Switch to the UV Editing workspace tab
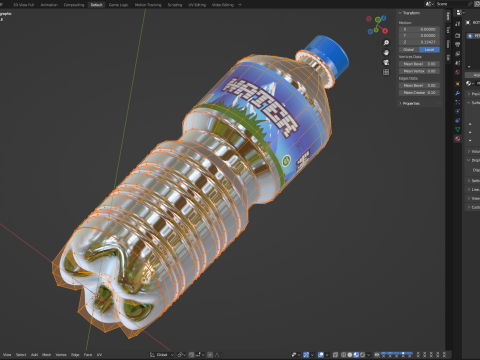This screenshot has width=480, height=360. click(197, 5)
